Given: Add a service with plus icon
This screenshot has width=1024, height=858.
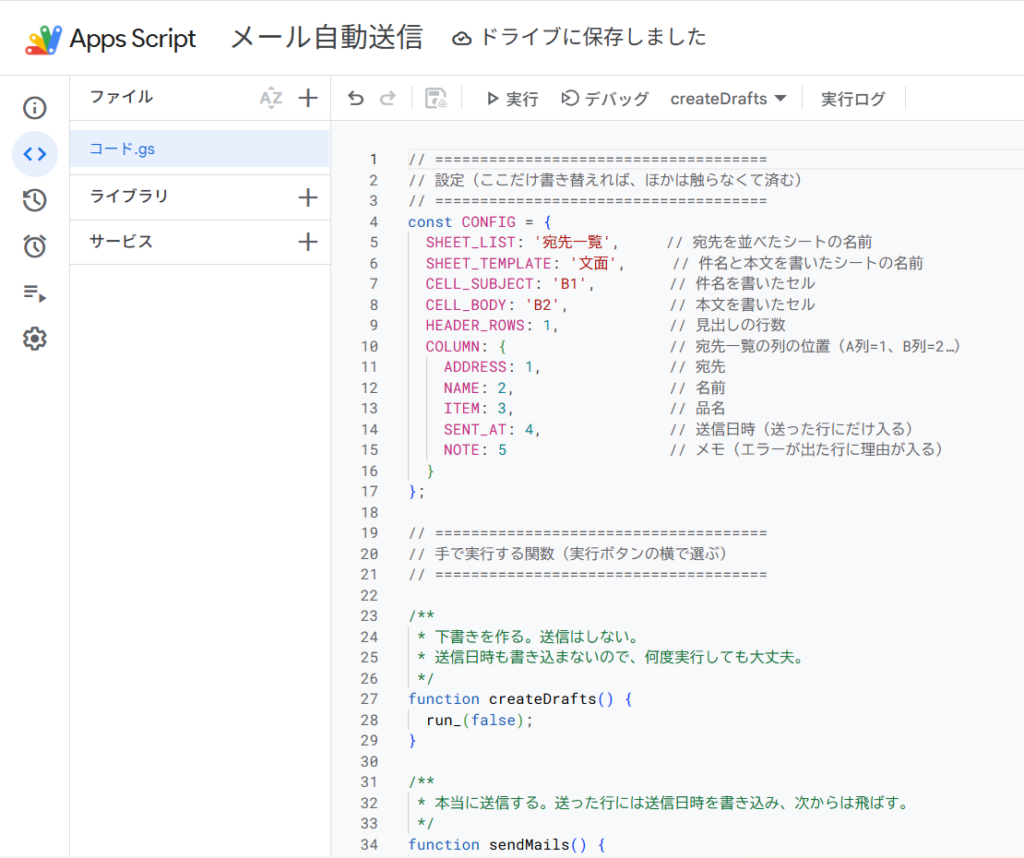Looking at the screenshot, I should pos(308,242).
